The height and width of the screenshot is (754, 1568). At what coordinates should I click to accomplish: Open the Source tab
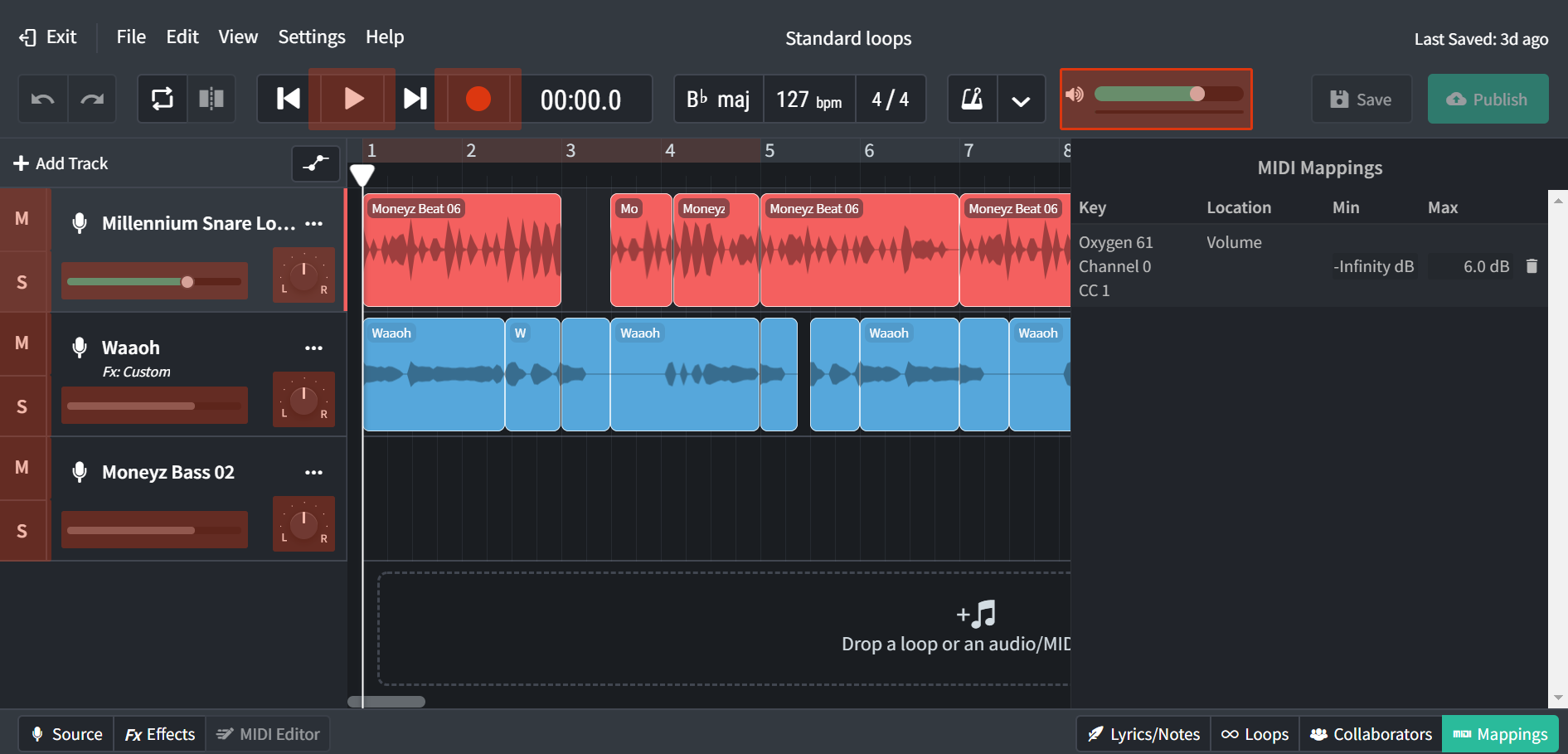[66, 734]
